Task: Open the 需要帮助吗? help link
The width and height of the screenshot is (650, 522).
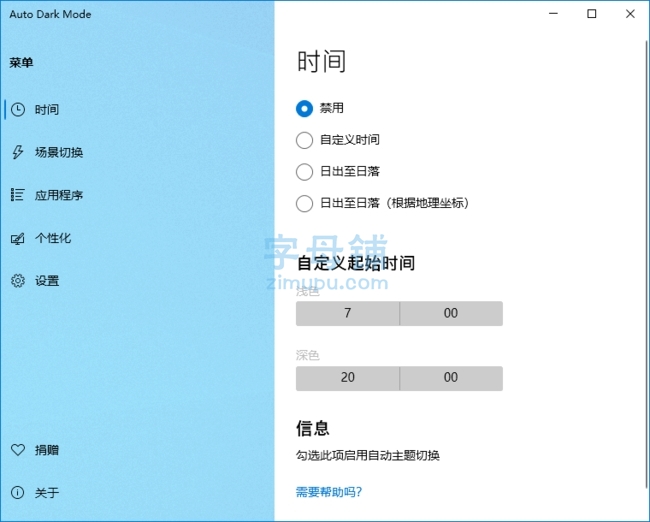Action: (x=329, y=492)
